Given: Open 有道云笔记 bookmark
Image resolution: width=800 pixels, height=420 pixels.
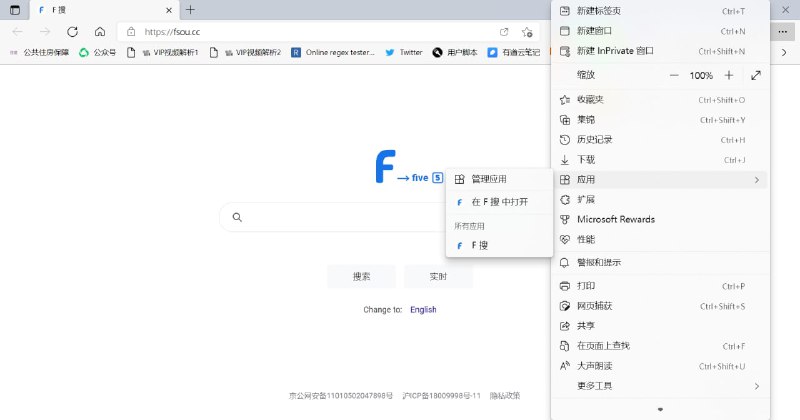Looking at the screenshot, I should tap(514, 52).
